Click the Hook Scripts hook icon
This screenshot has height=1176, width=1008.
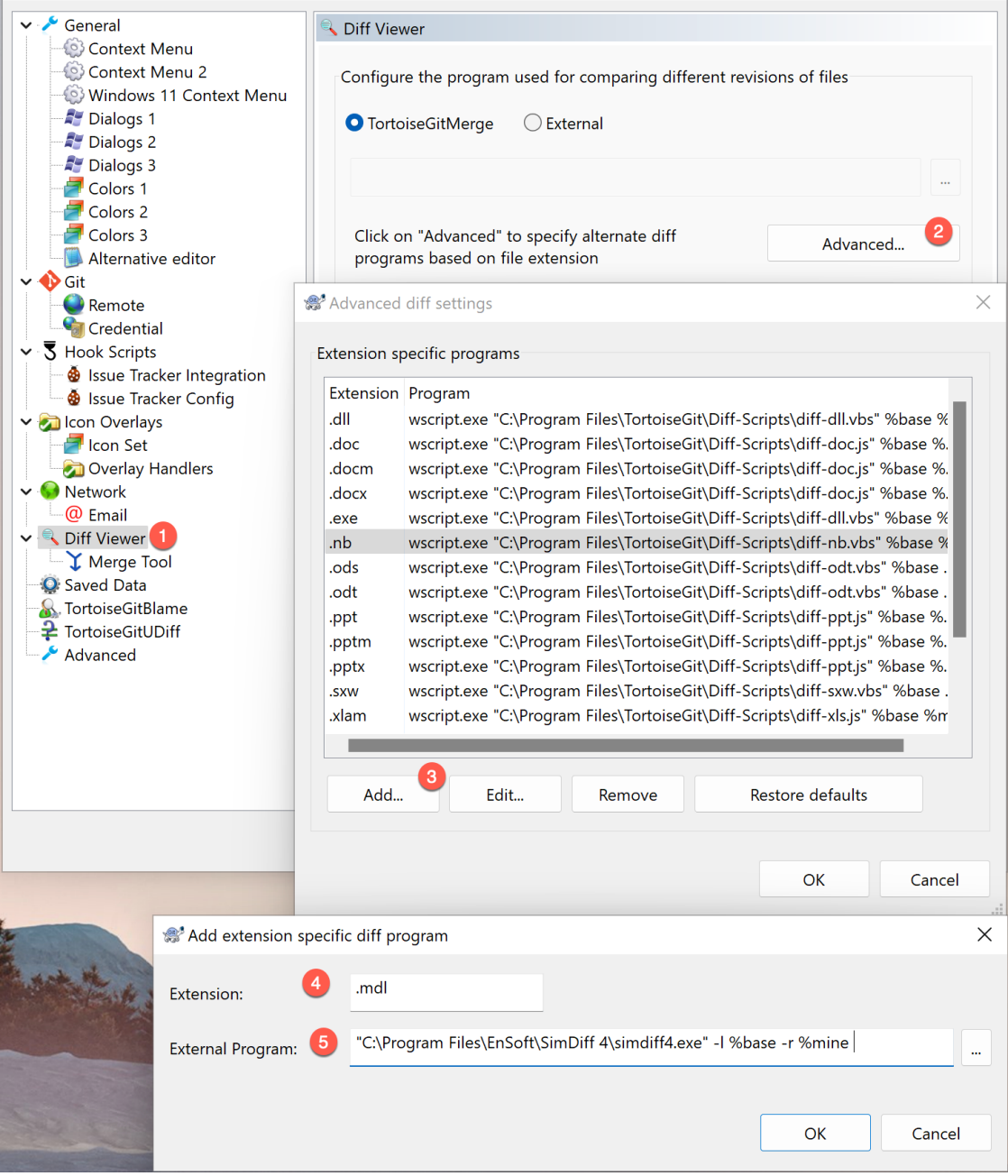pos(50,352)
